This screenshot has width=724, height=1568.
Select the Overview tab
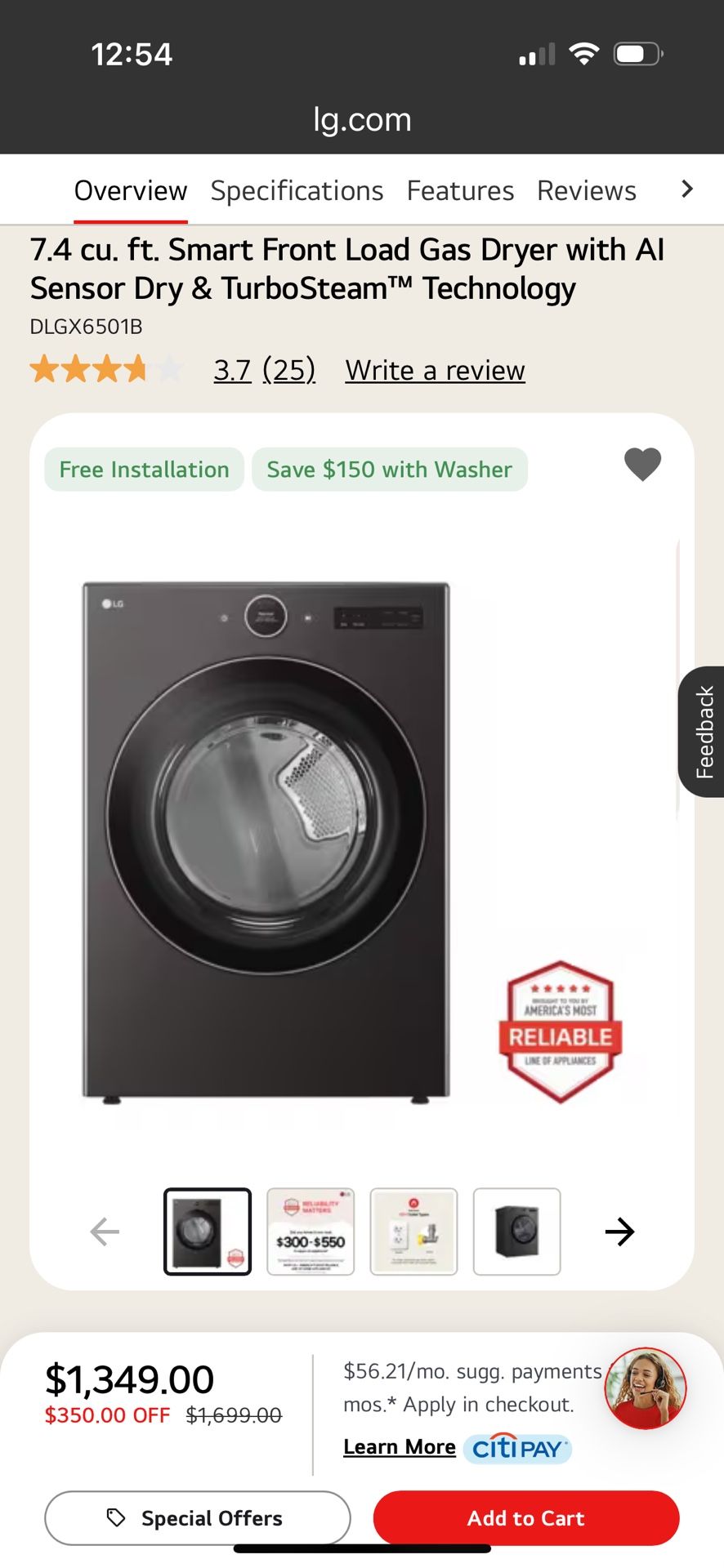131,190
